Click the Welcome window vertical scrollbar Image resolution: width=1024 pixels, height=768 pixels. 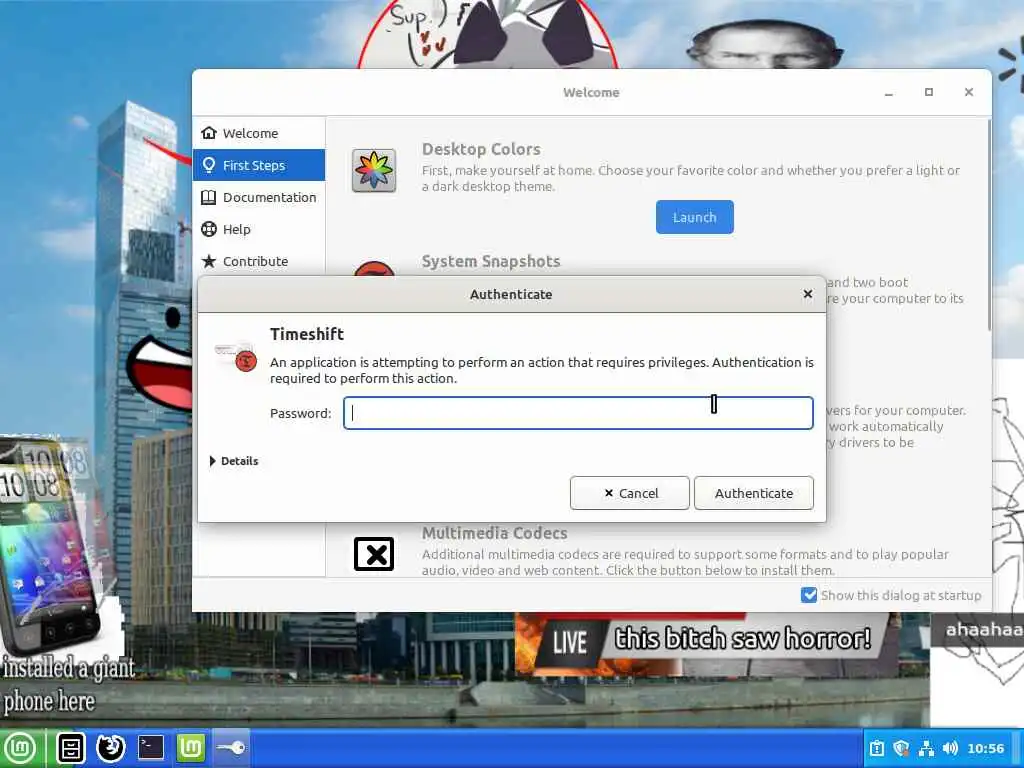point(989,225)
